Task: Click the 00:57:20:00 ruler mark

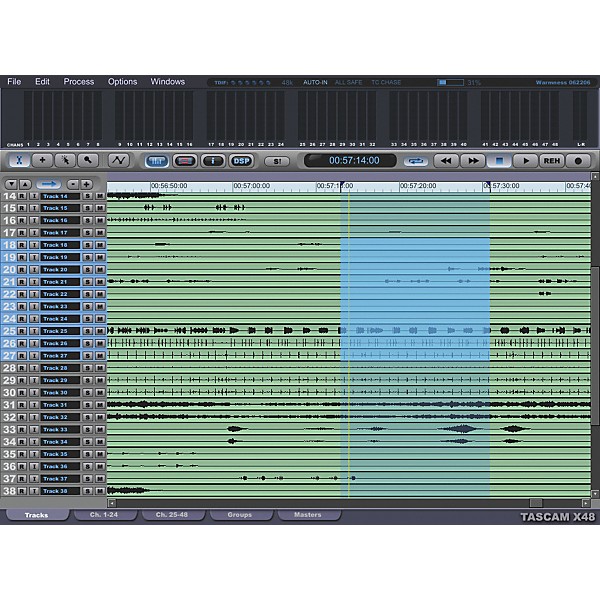Action: [418, 186]
